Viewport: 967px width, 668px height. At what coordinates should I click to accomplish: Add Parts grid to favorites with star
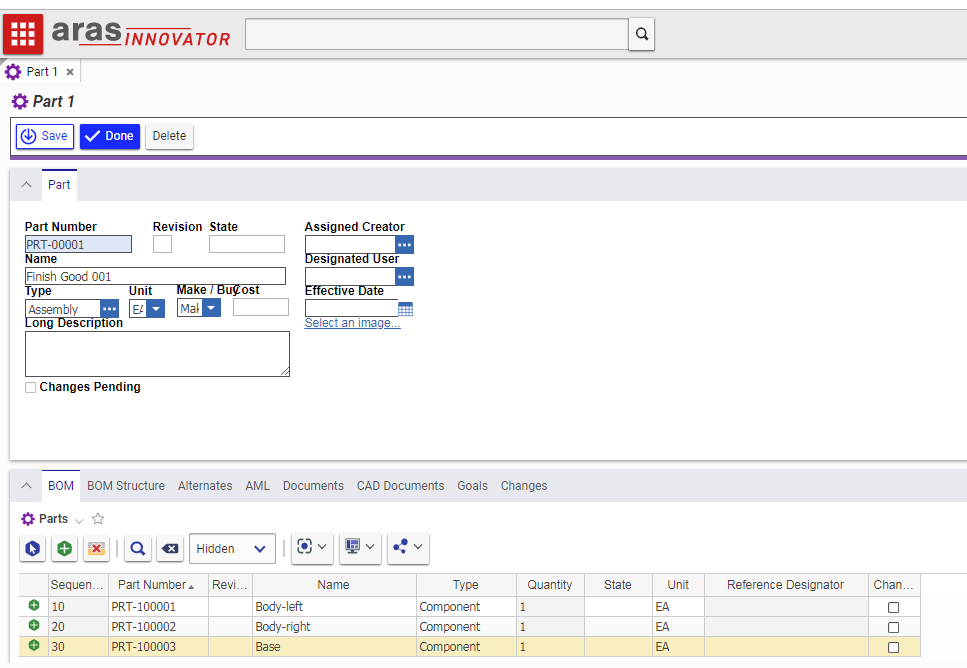(x=98, y=519)
